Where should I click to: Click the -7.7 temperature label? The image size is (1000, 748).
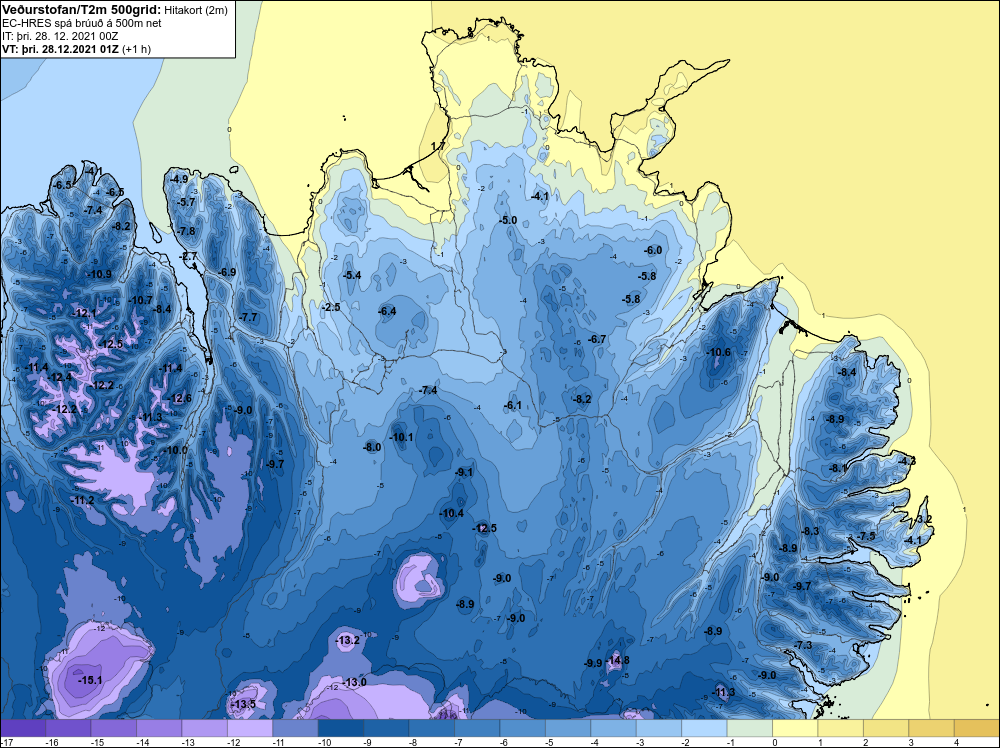point(248,317)
